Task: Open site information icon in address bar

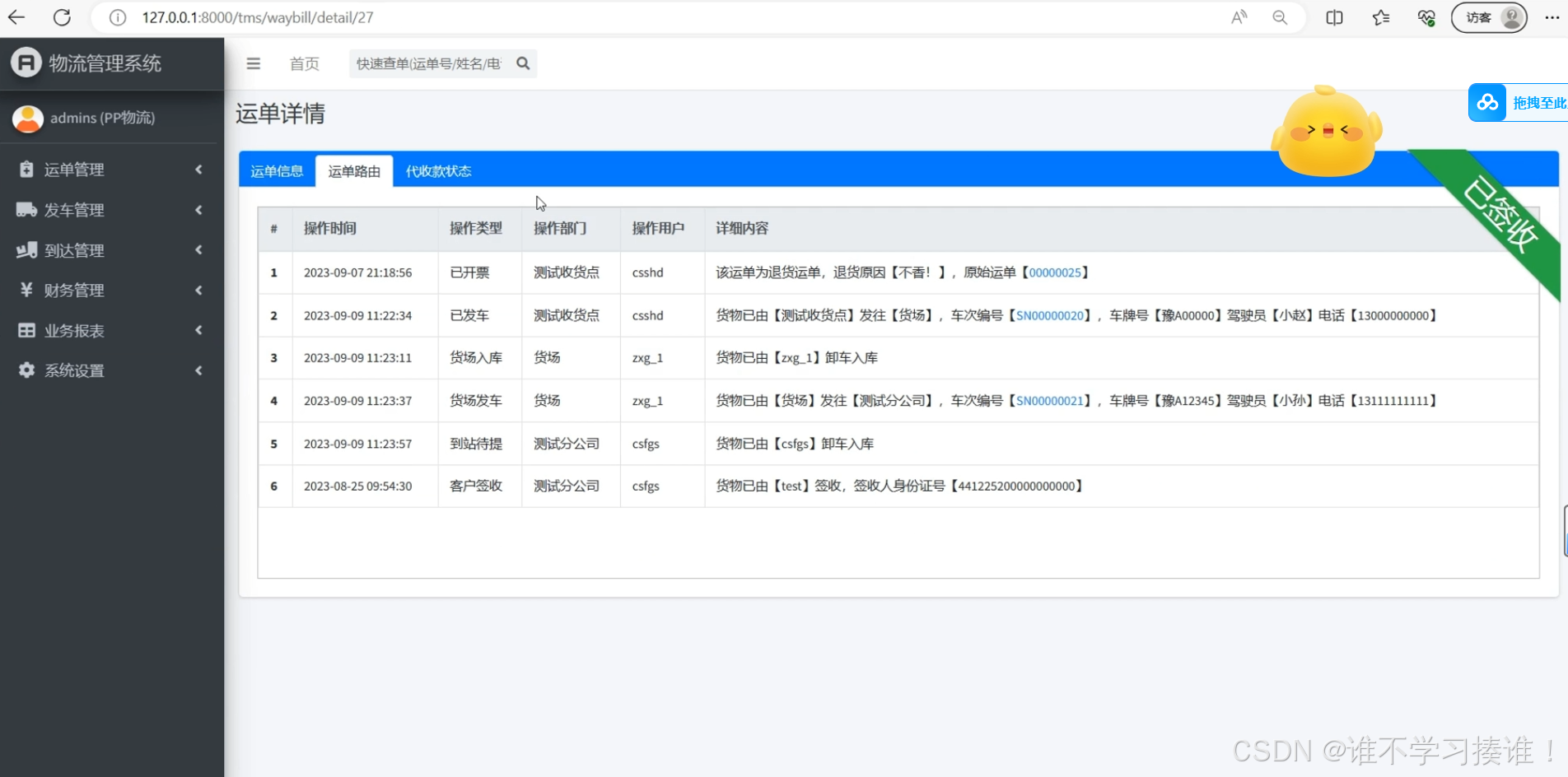Action: coord(118,17)
